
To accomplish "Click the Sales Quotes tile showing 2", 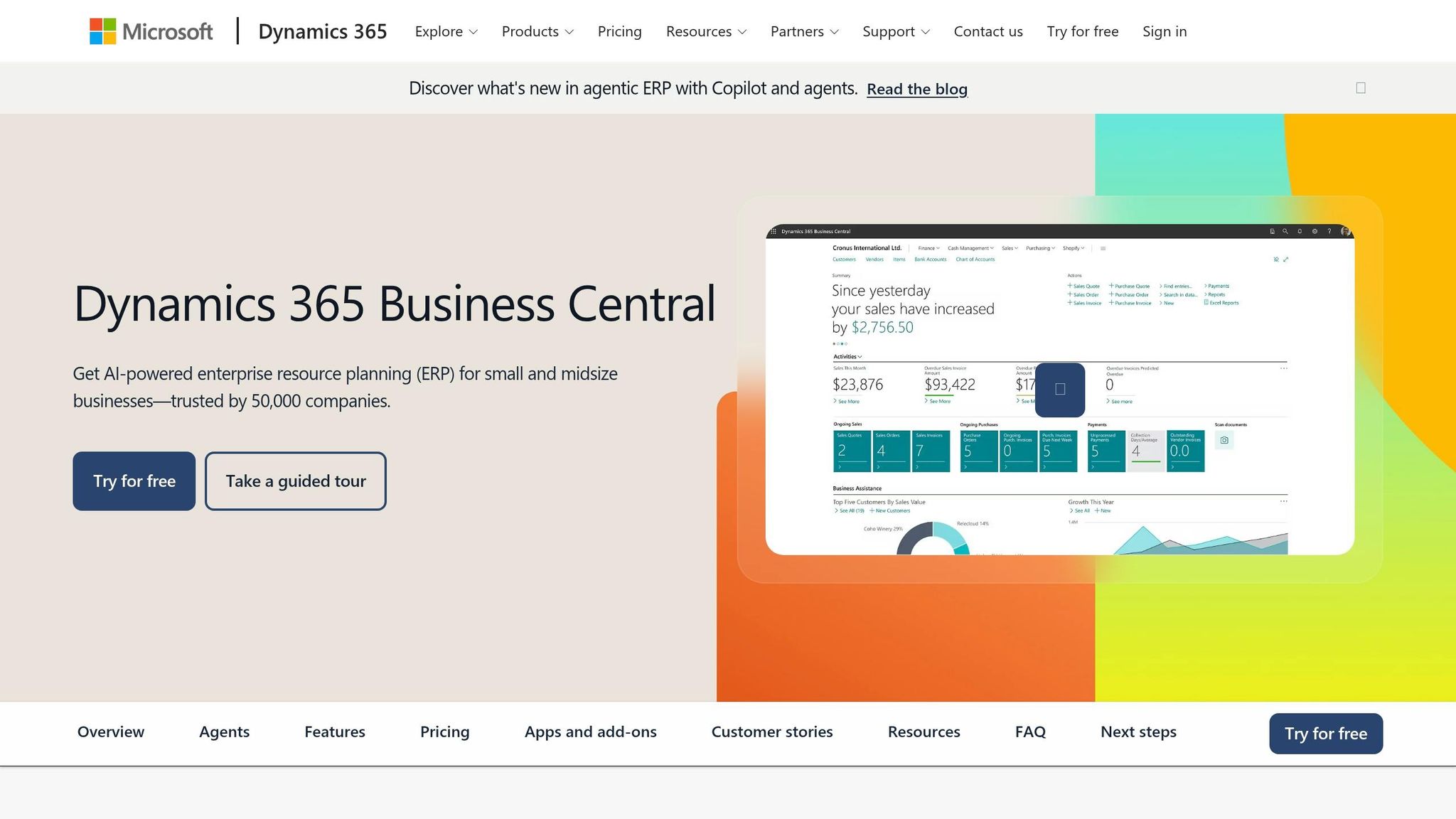I will pos(852,451).
